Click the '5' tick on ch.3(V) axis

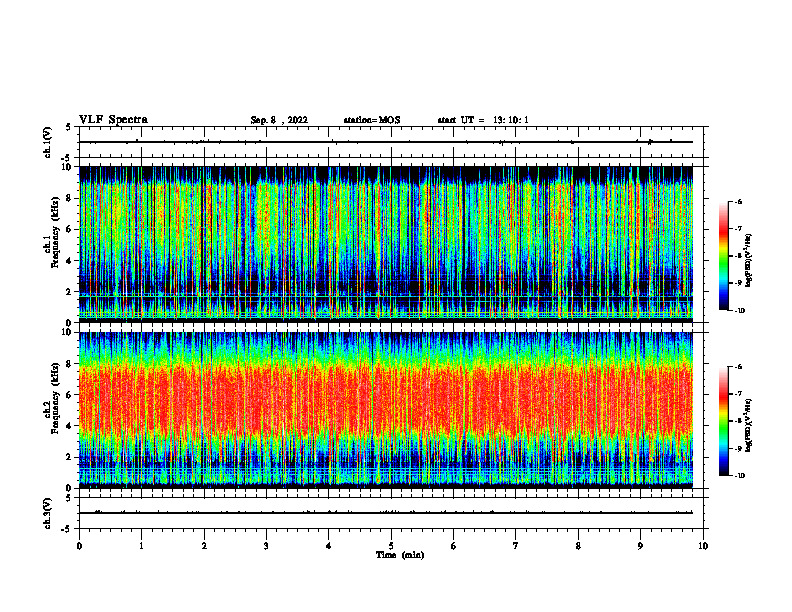(x=69, y=498)
